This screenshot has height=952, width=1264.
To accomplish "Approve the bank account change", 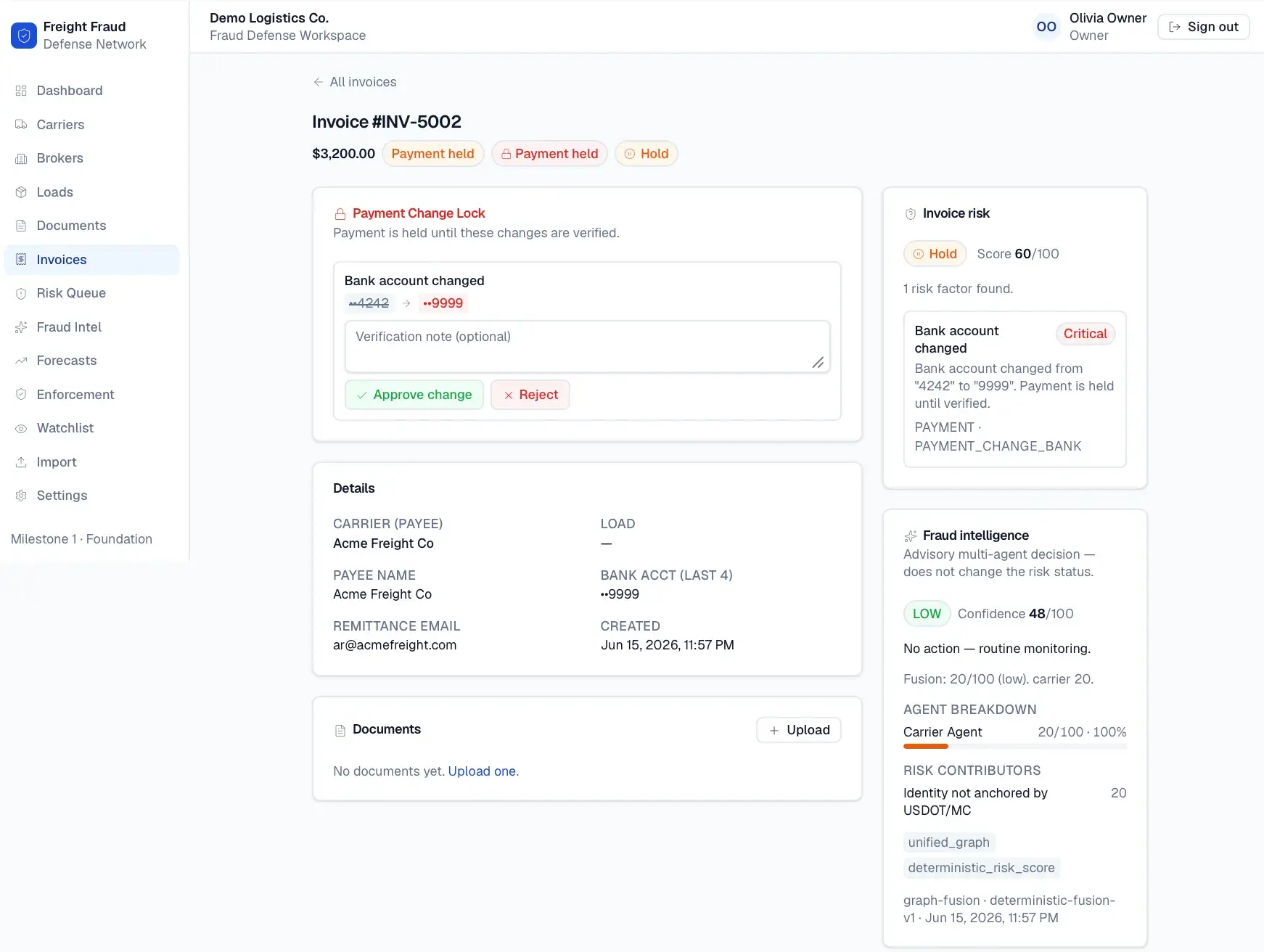I will [414, 395].
